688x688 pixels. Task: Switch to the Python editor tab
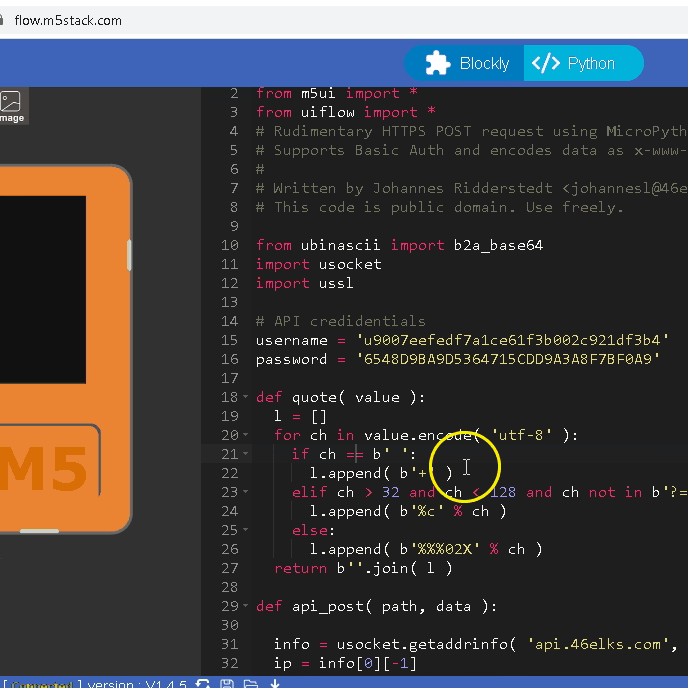[x=584, y=63]
